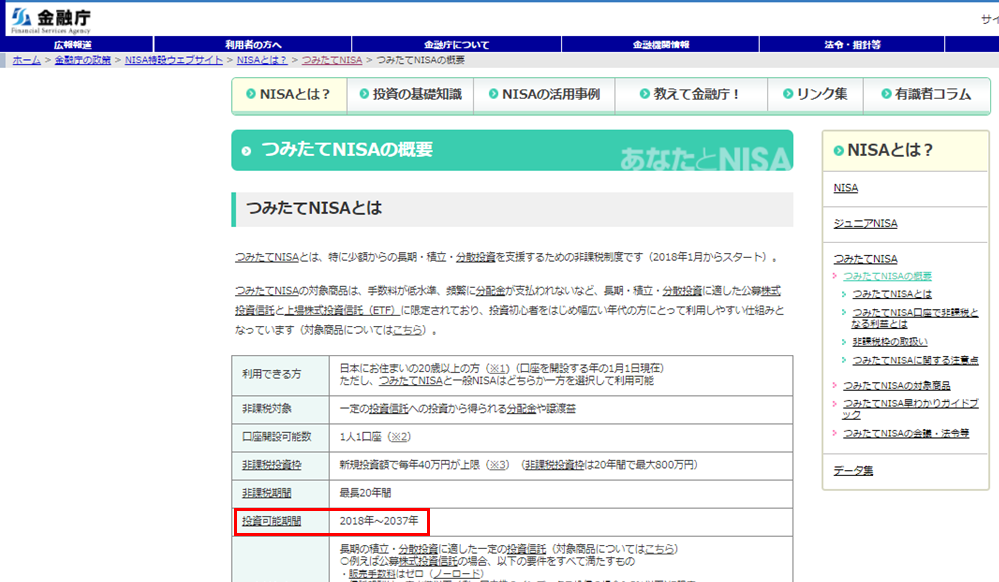Select the 有識者コラム tab
This screenshot has width=999, height=582.
coord(927,94)
